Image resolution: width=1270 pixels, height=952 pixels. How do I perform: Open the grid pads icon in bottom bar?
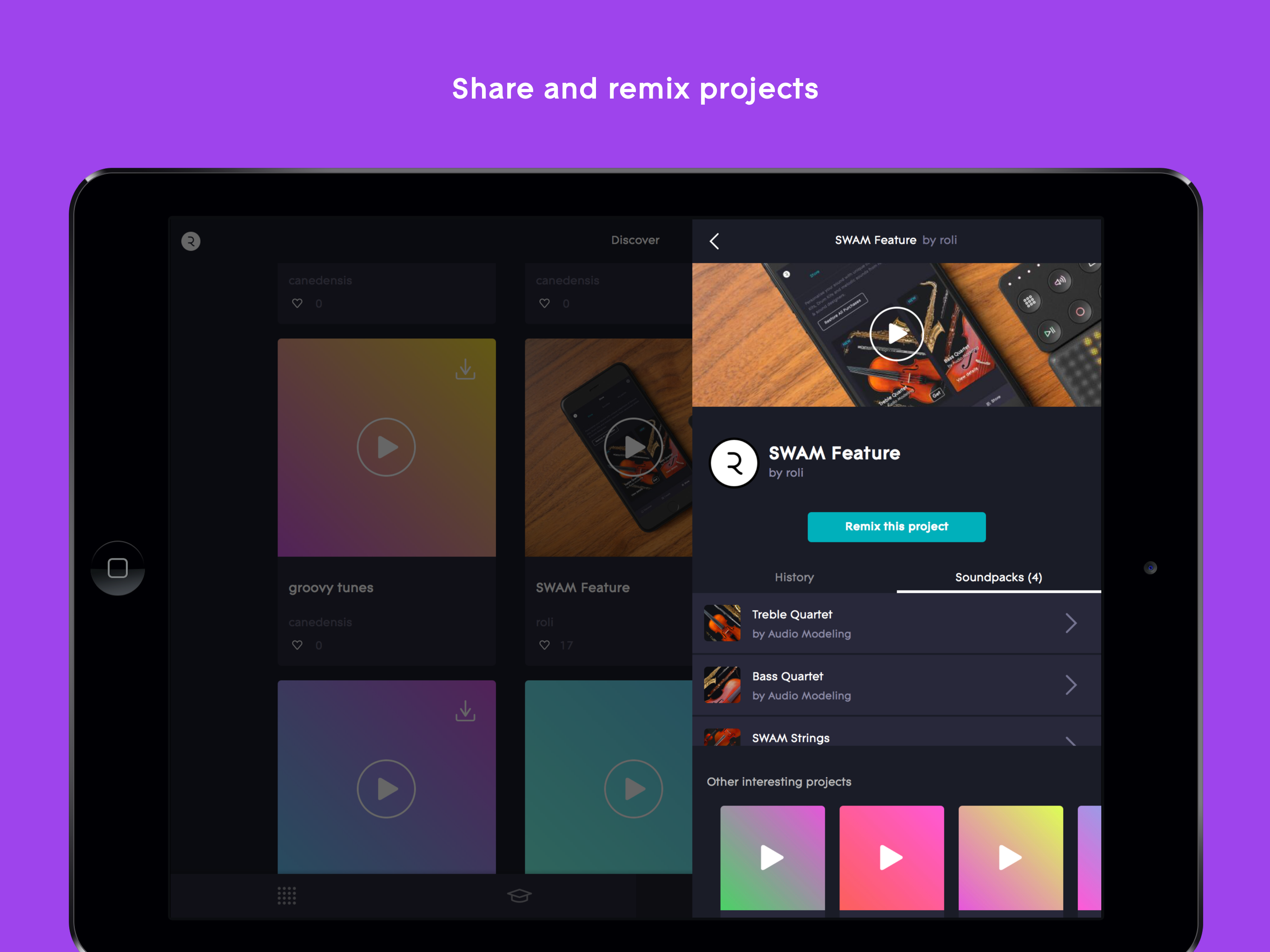click(286, 895)
